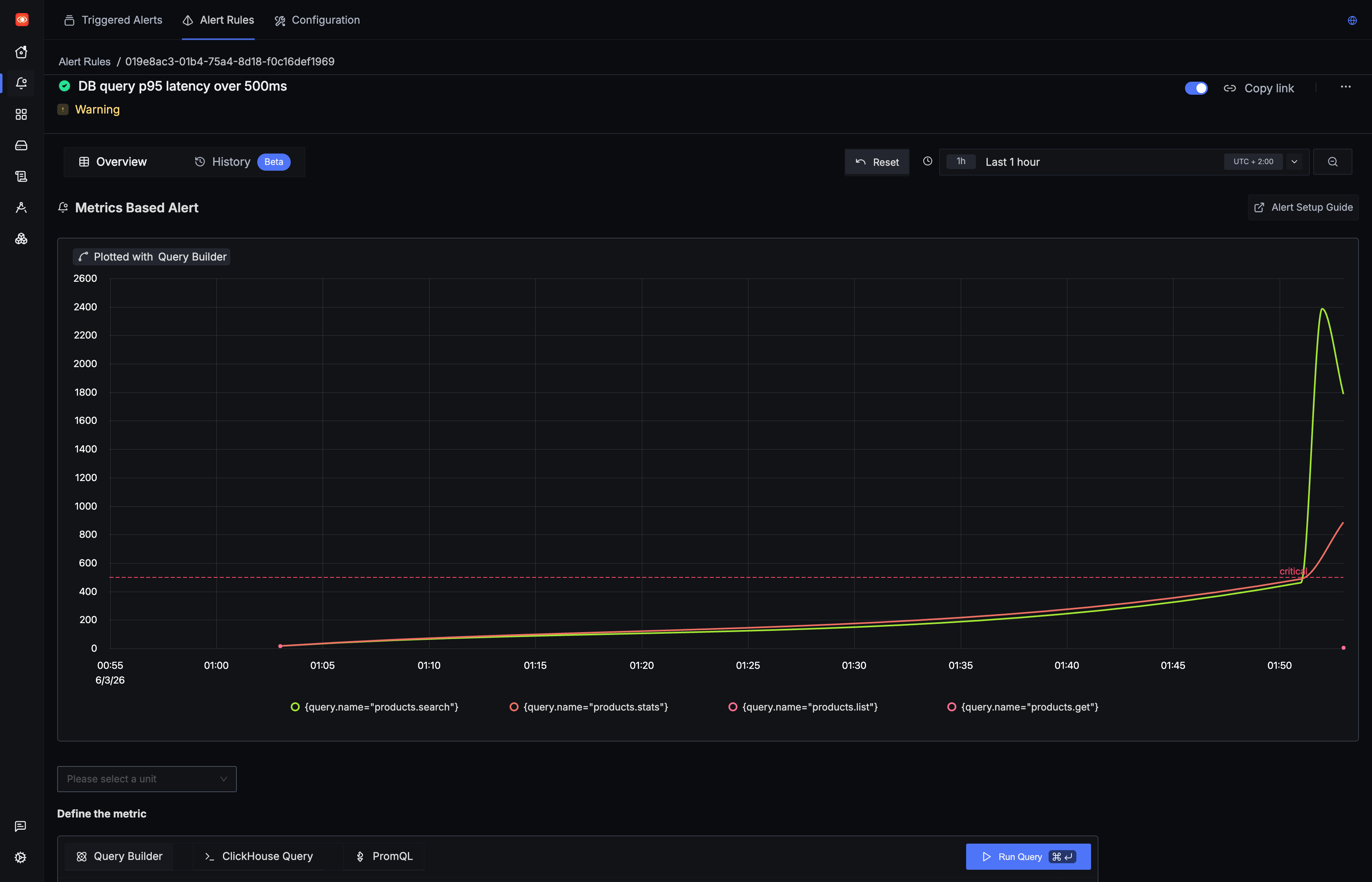Viewport: 1372px width, 882px height.
Task: Click the Define the metric heading
Action: point(101,814)
